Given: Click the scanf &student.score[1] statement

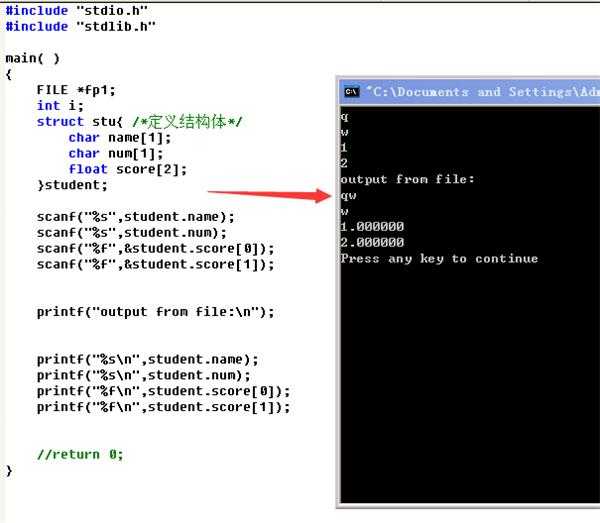Looking at the screenshot, I should pyautogui.click(x=155, y=264).
